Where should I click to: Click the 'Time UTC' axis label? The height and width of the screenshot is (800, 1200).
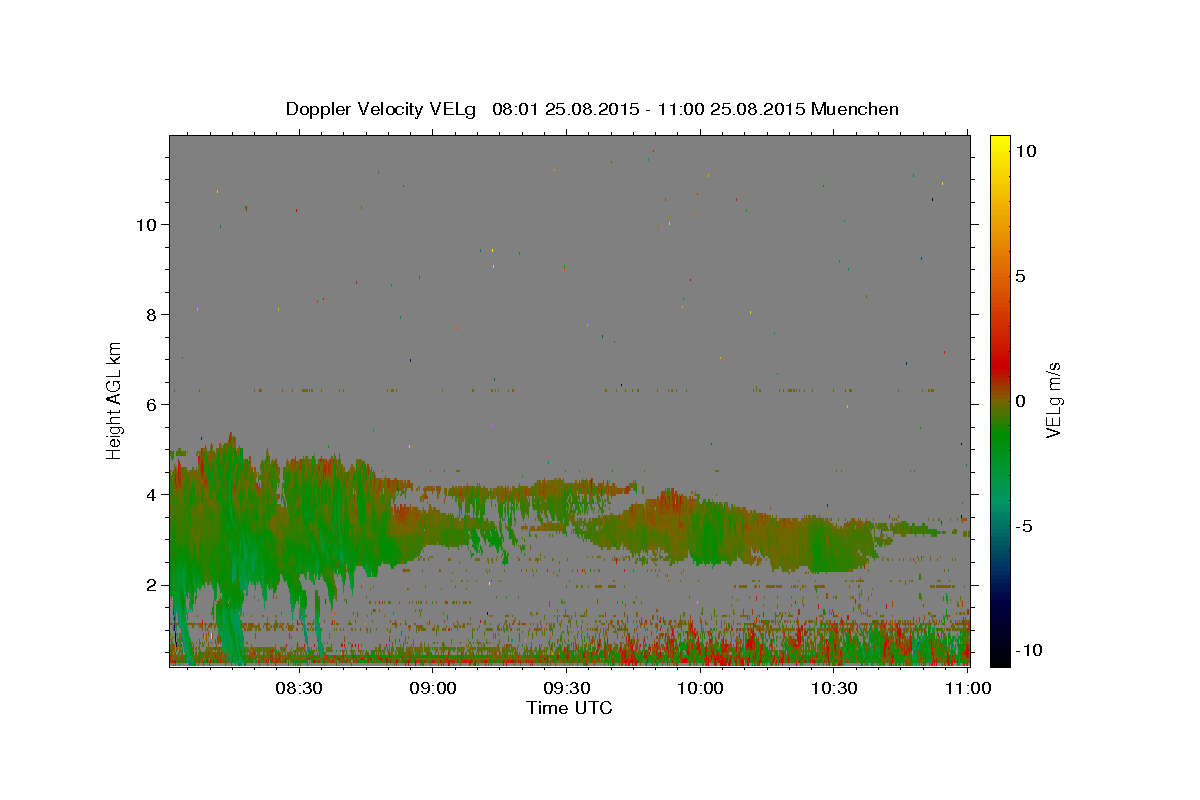[569, 709]
